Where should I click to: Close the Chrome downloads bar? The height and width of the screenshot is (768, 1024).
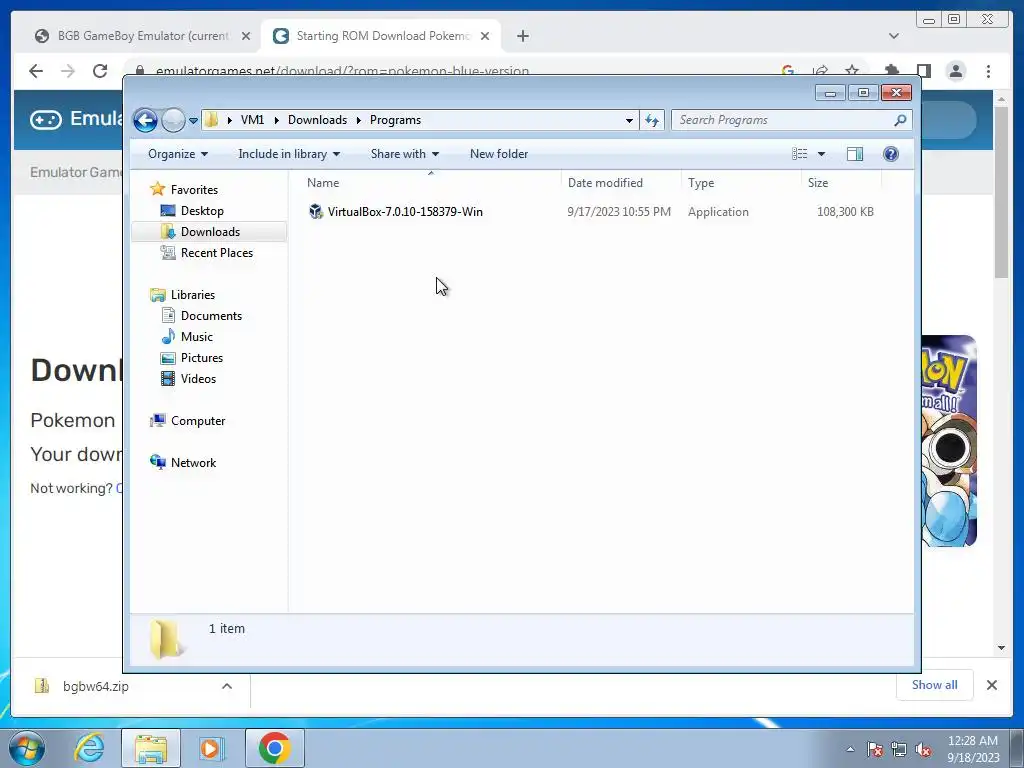[991, 685]
